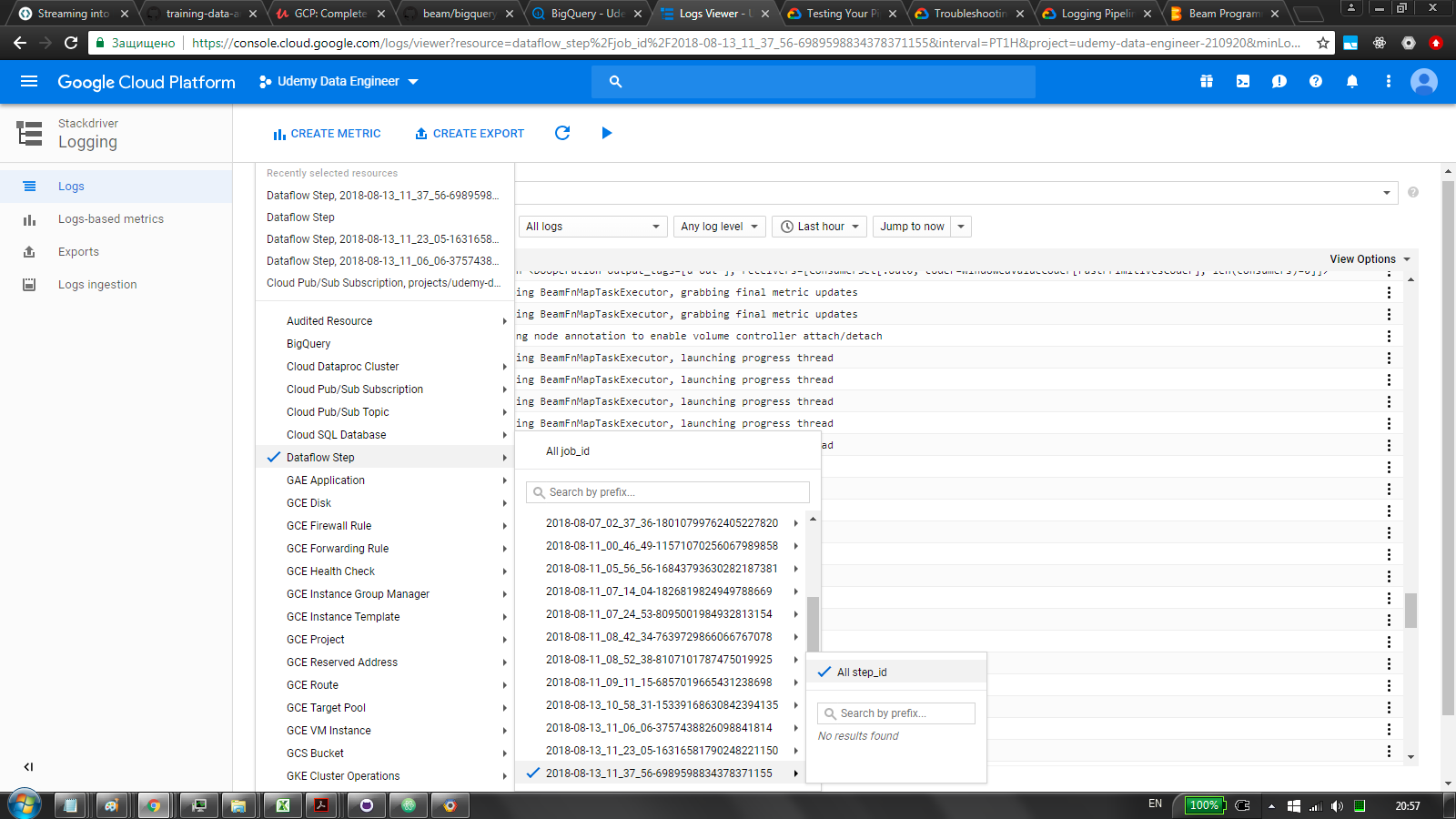1456x819 pixels.
Task: Click the search magnifier icon in top bar
Action: (x=615, y=82)
